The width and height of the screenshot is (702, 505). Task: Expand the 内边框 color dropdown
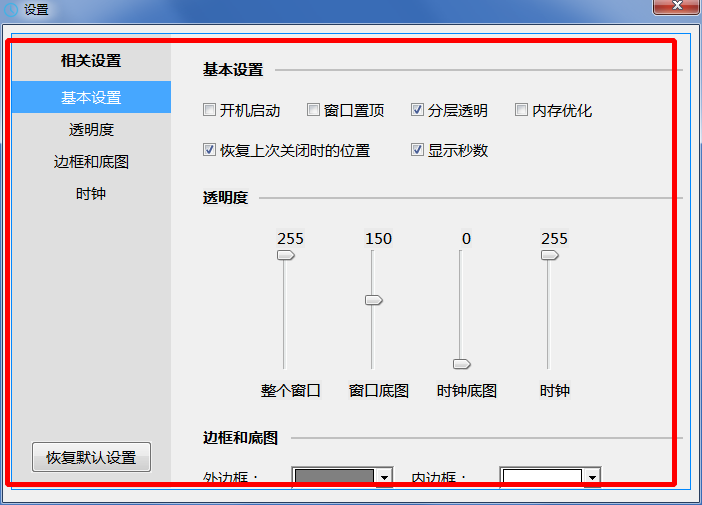point(592,478)
